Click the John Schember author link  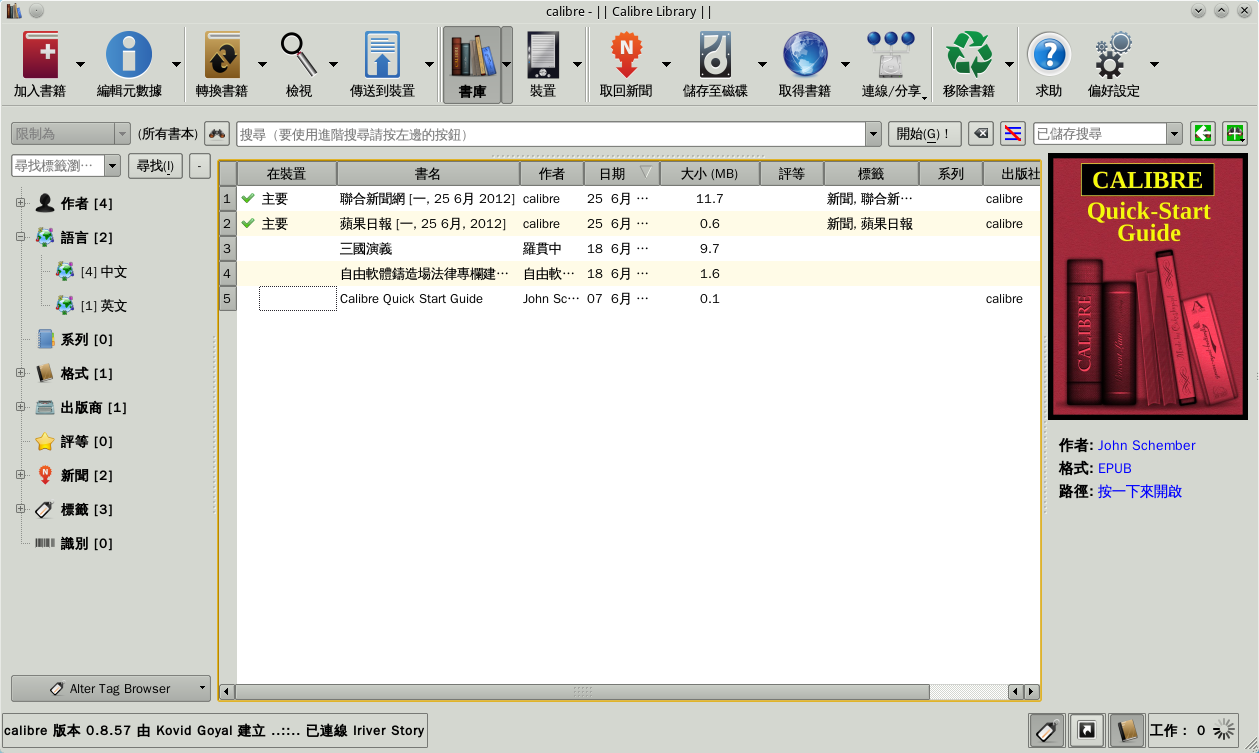coord(1146,445)
